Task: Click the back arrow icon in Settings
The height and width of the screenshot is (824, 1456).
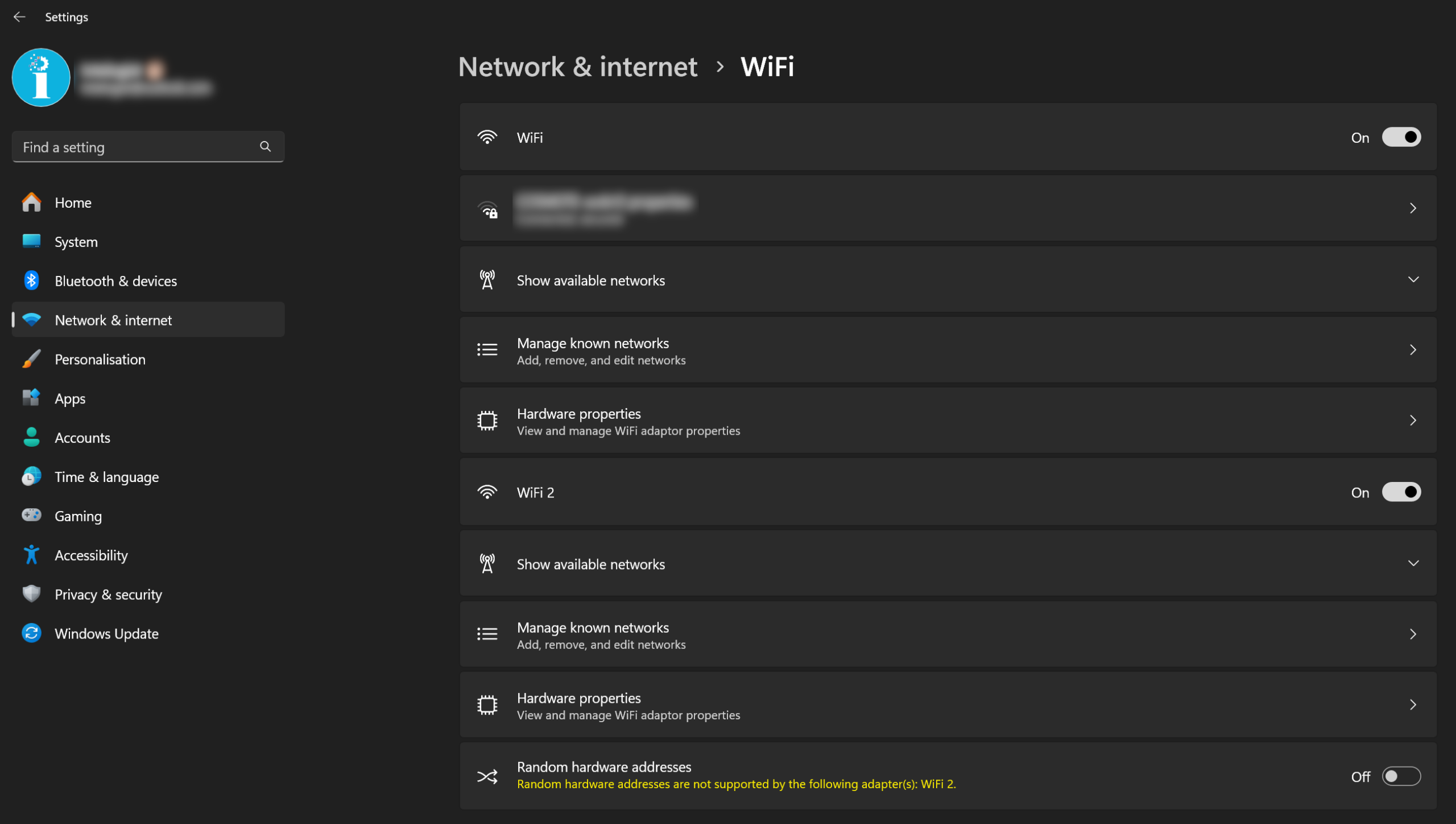Action: (19, 17)
